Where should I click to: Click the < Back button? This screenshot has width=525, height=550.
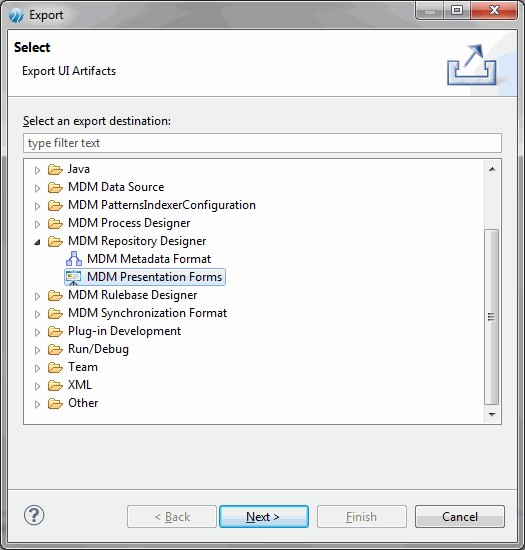(x=172, y=516)
